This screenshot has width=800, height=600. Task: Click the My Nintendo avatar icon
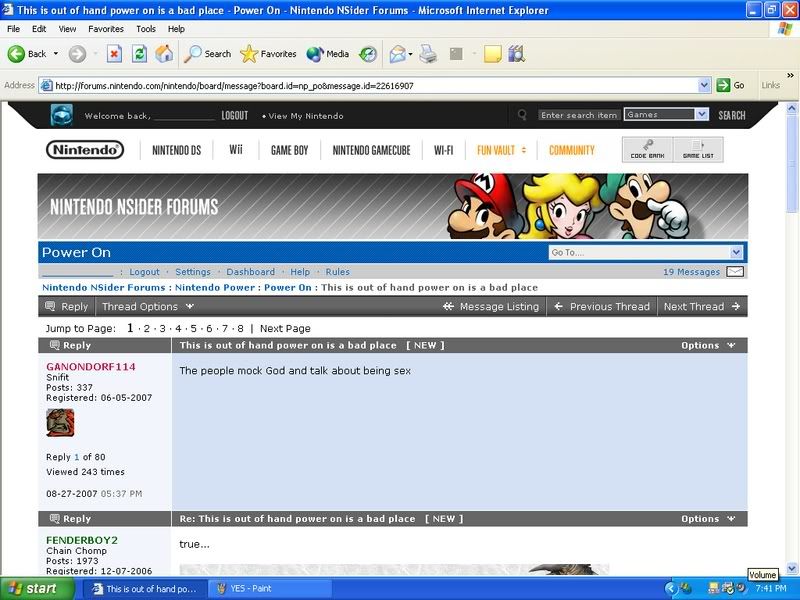pos(62,115)
